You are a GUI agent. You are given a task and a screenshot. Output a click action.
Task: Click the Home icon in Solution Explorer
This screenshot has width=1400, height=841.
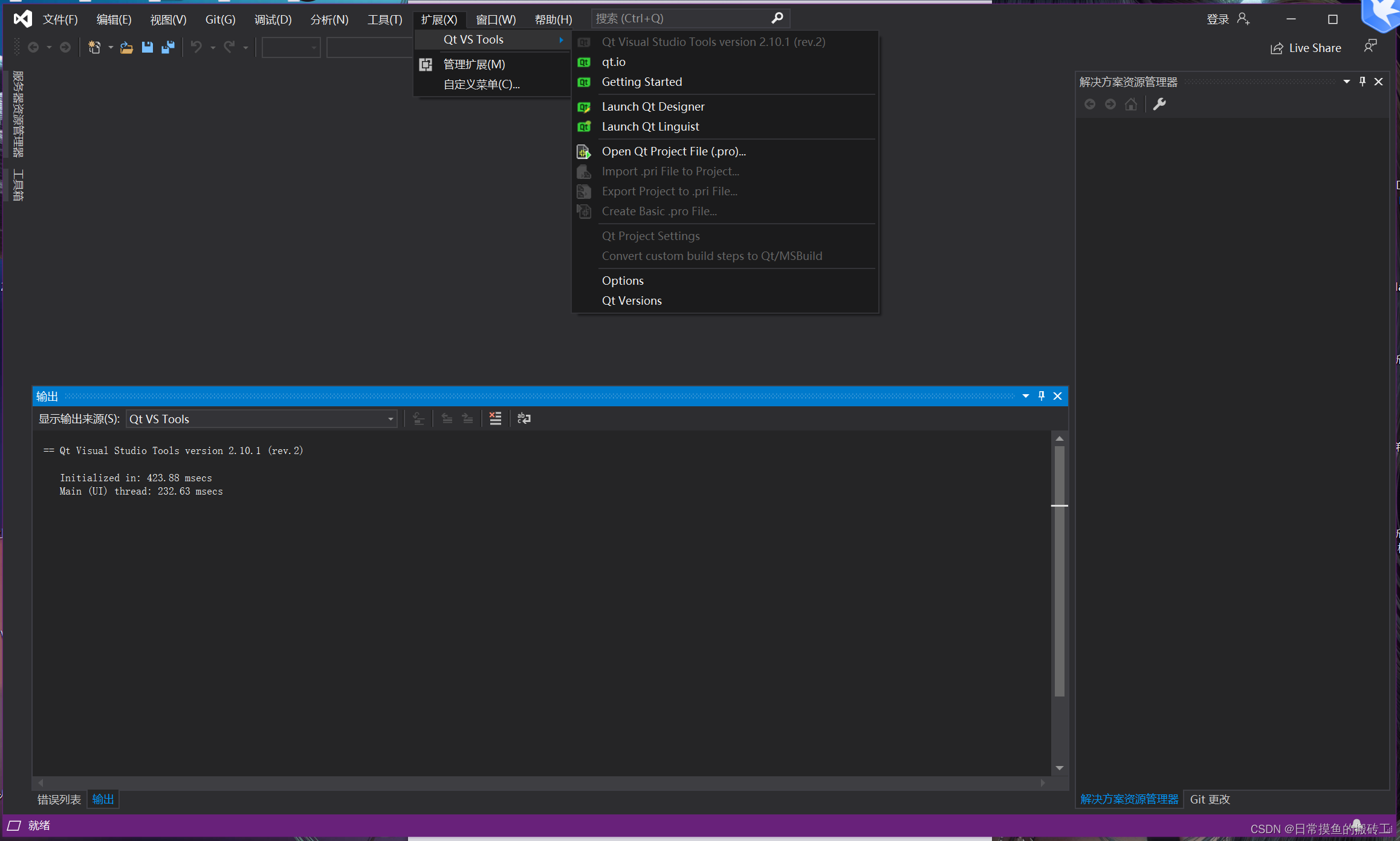(1131, 104)
